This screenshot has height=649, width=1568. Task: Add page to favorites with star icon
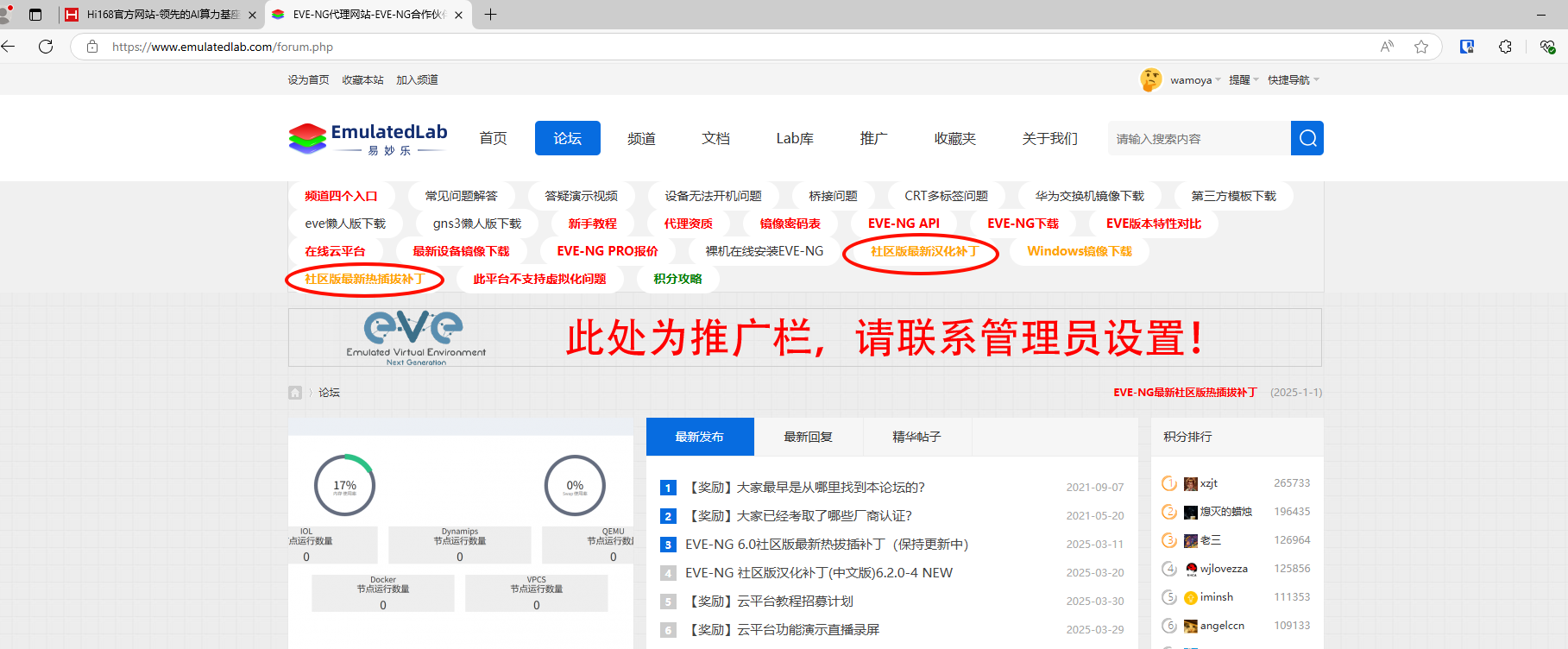tap(1421, 47)
